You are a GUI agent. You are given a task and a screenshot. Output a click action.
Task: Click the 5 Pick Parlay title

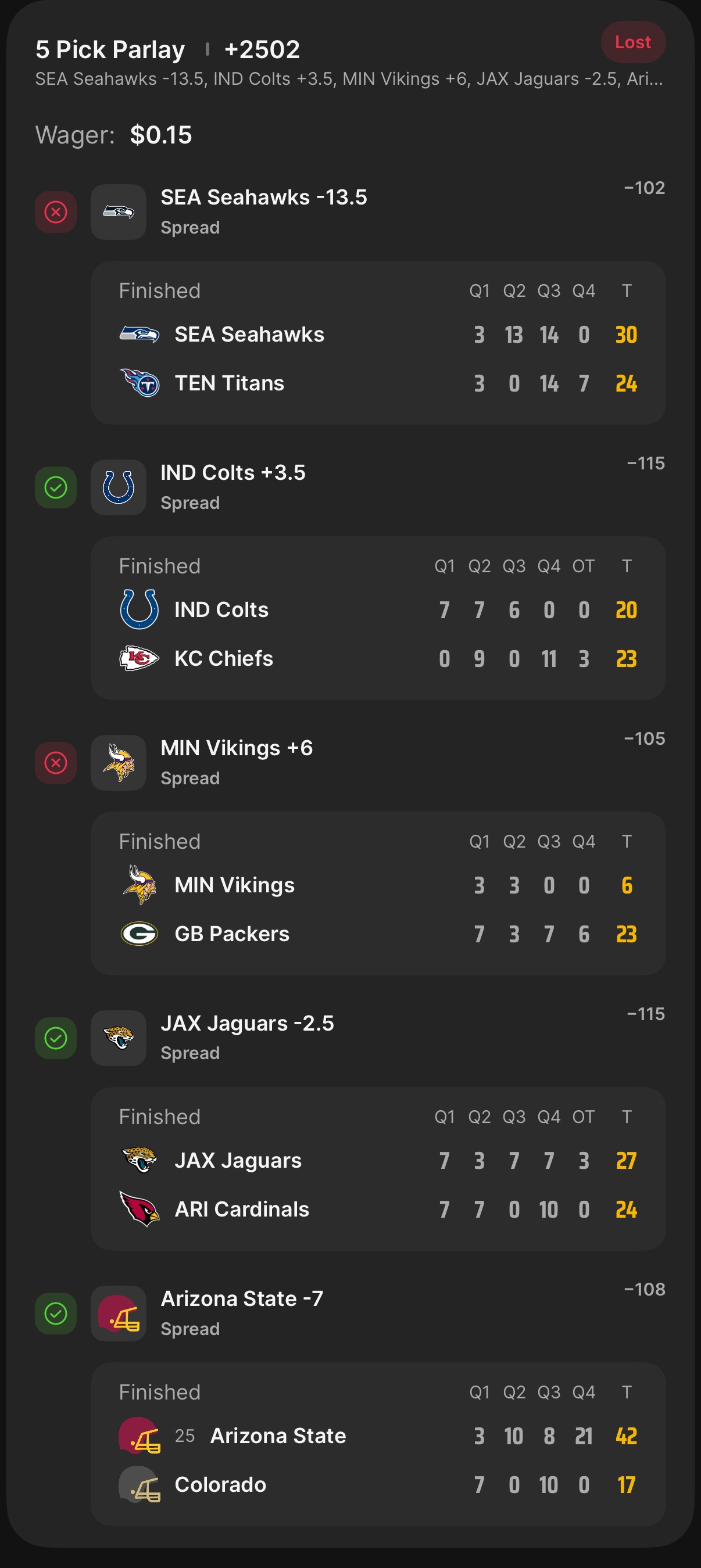[x=110, y=49]
